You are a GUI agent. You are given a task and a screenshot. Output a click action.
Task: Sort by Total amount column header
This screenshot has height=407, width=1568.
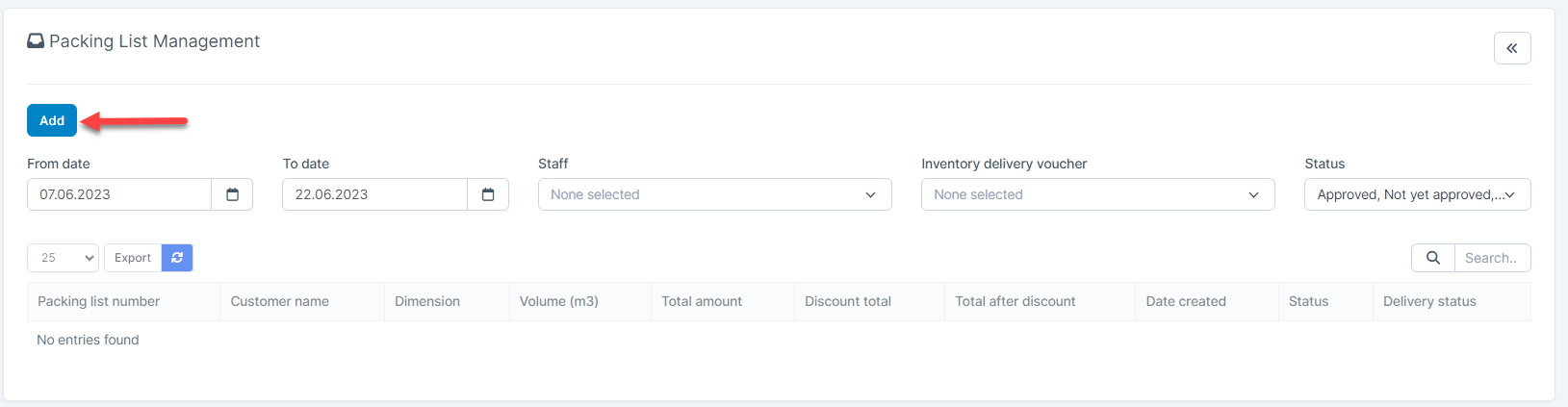[x=702, y=301]
